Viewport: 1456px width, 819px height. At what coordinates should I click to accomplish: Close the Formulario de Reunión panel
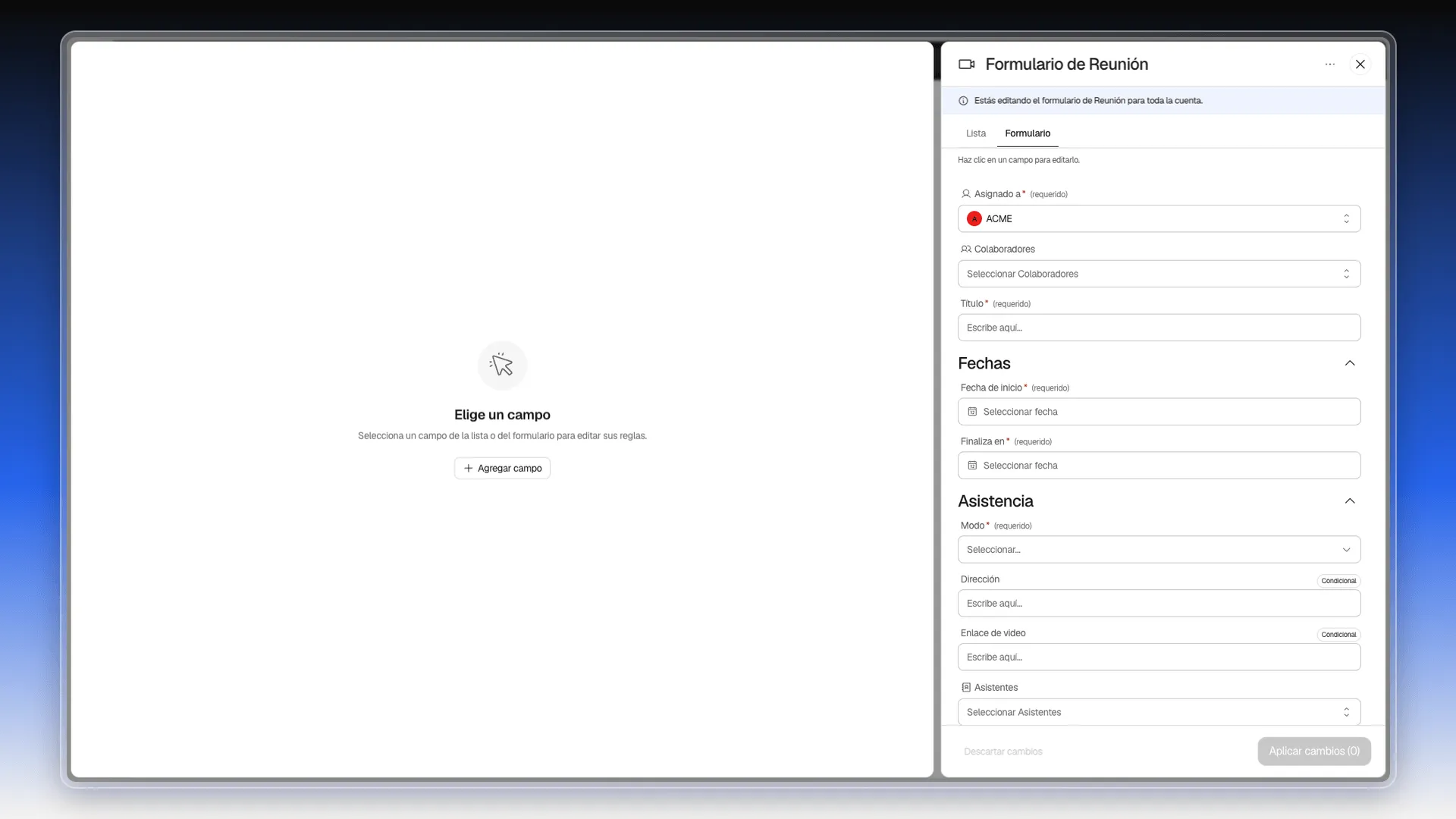(1360, 64)
